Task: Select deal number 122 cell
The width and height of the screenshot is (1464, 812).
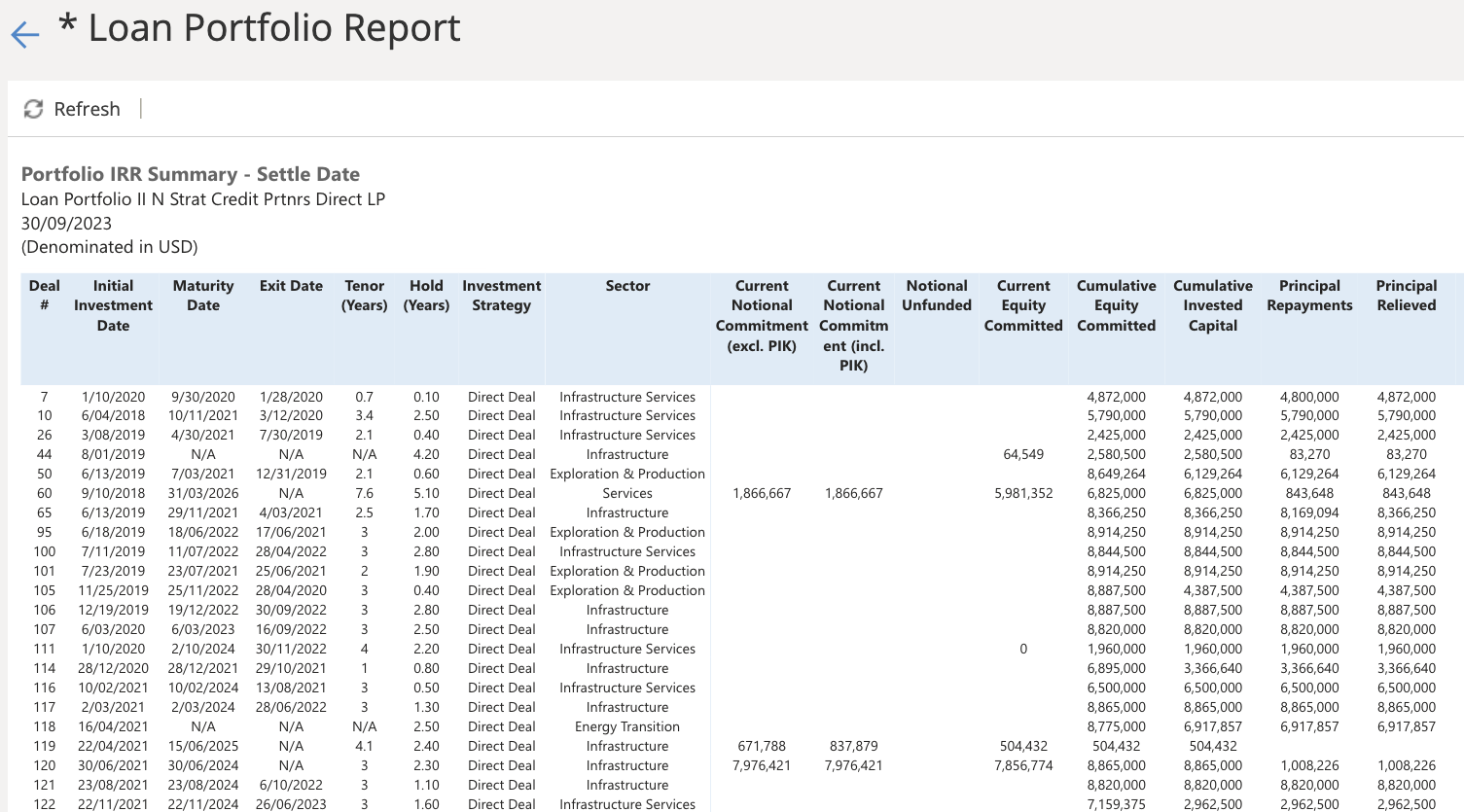Action: [x=44, y=804]
